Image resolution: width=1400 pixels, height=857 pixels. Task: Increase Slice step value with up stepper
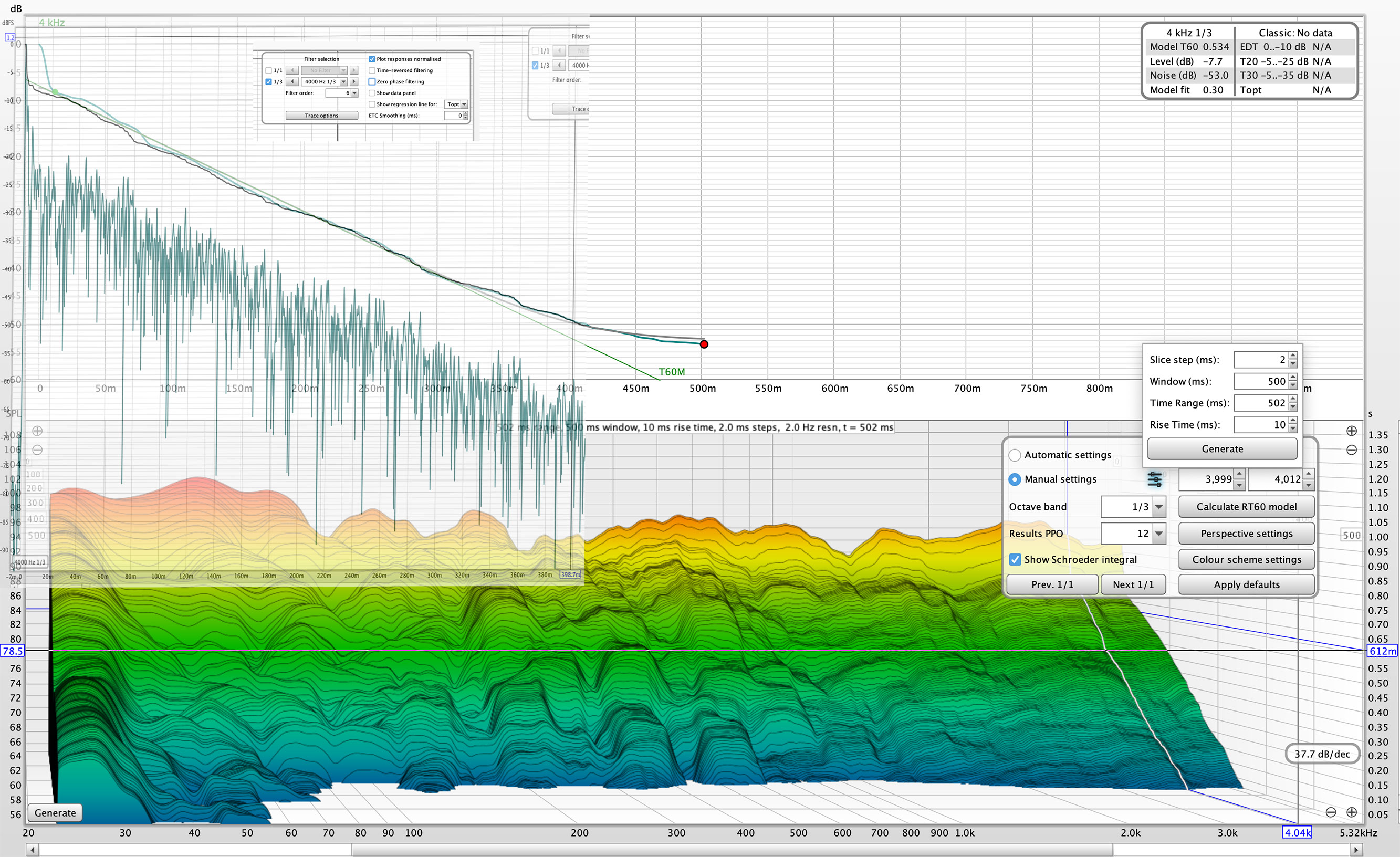click(x=1293, y=356)
